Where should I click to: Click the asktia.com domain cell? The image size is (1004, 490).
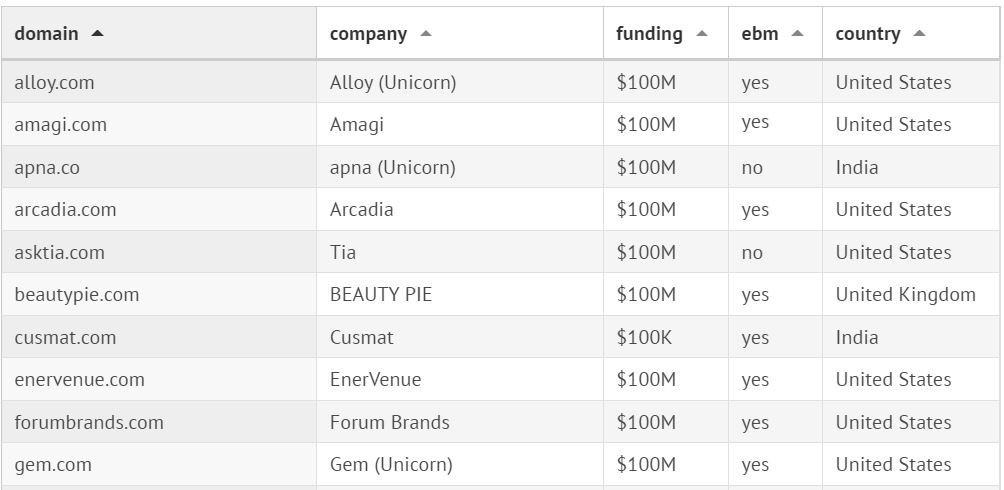(x=59, y=253)
